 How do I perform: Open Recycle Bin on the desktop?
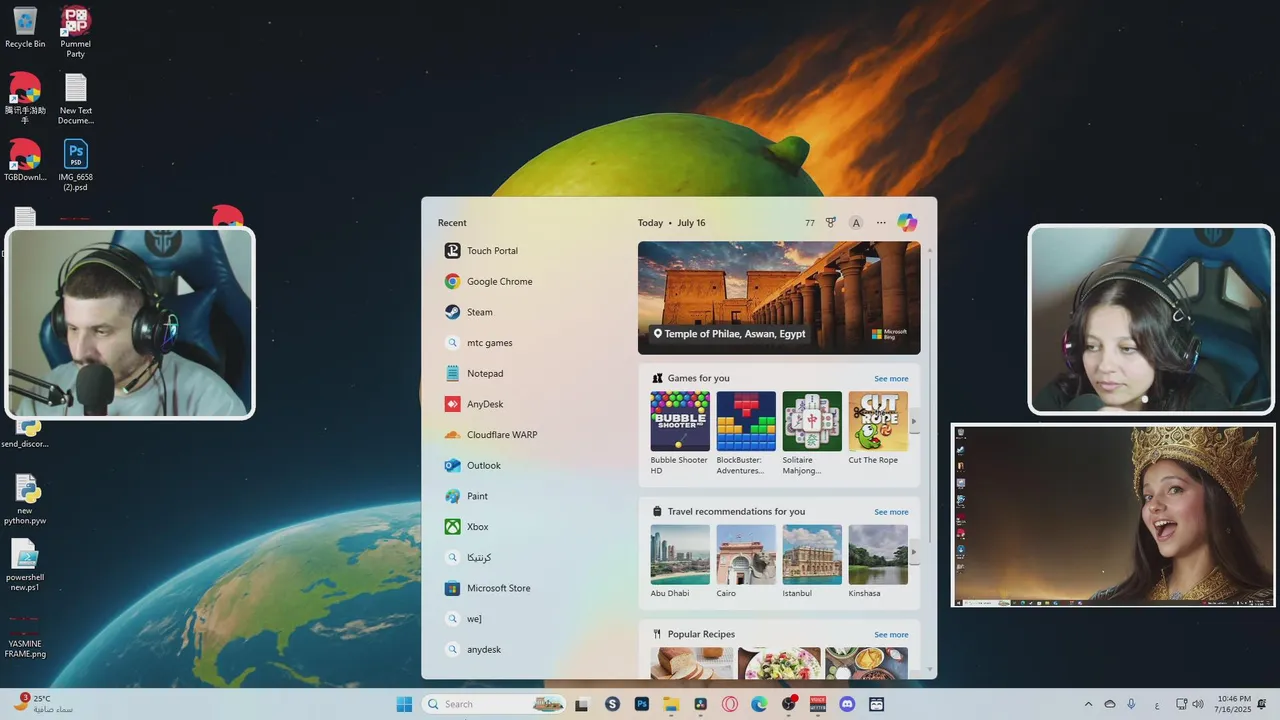[25, 27]
